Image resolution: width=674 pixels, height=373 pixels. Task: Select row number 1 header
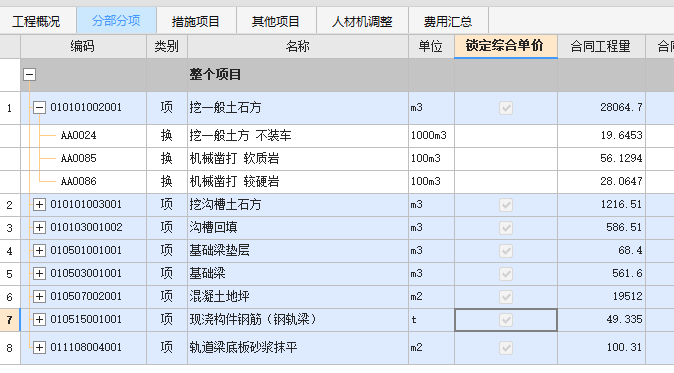click(x=10, y=108)
